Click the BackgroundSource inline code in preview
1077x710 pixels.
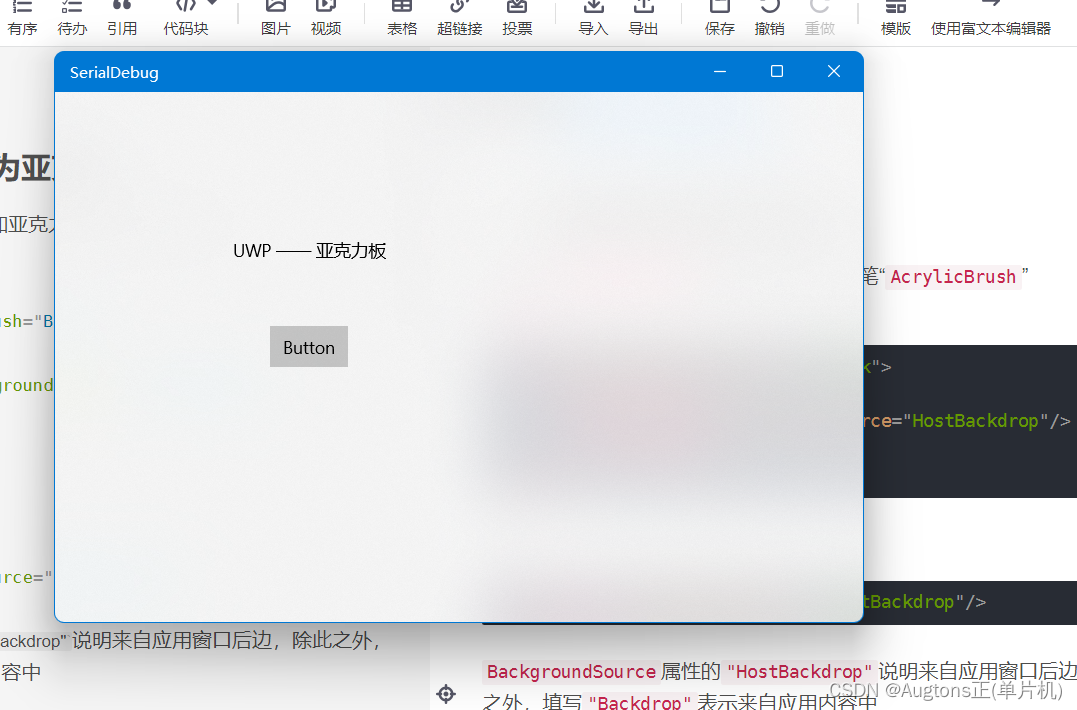[571, 672]
